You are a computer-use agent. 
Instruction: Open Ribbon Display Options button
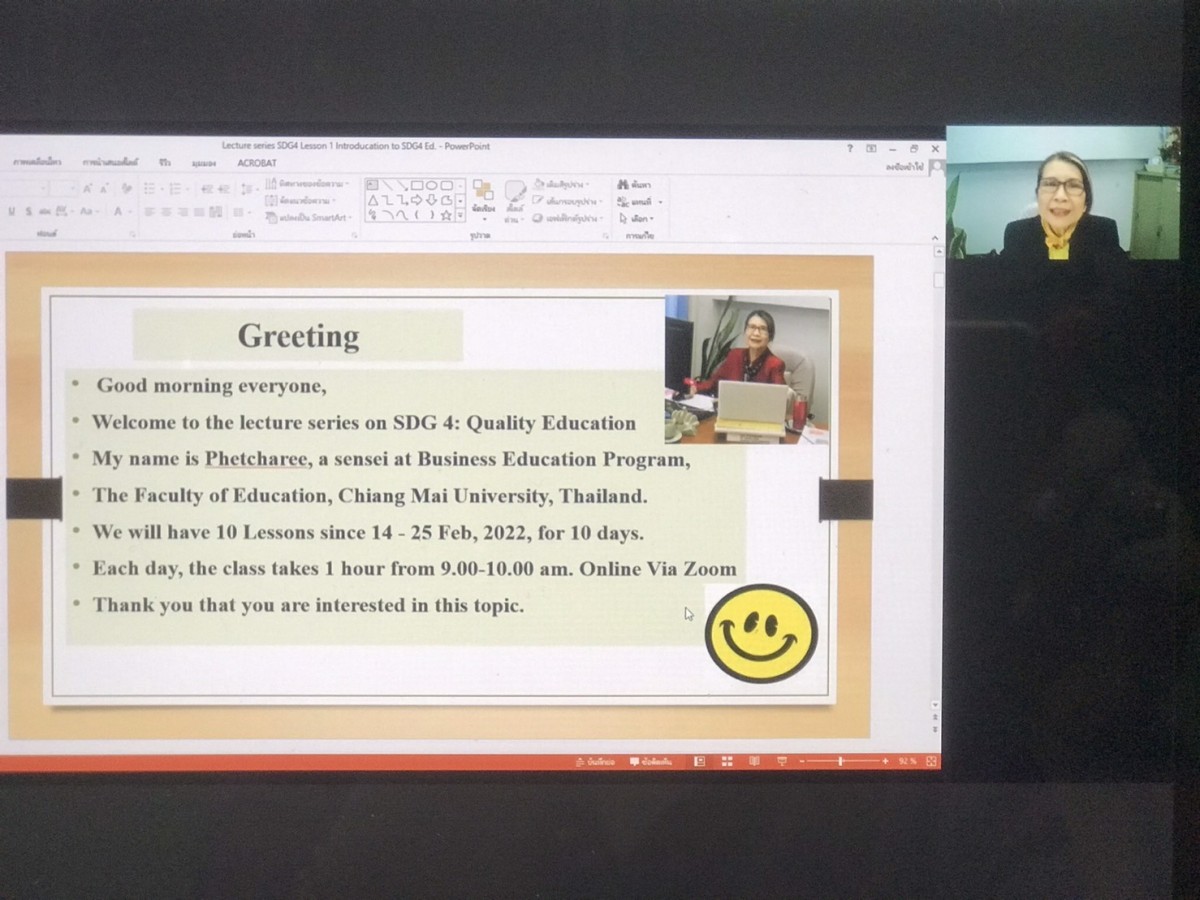point(871,148)
